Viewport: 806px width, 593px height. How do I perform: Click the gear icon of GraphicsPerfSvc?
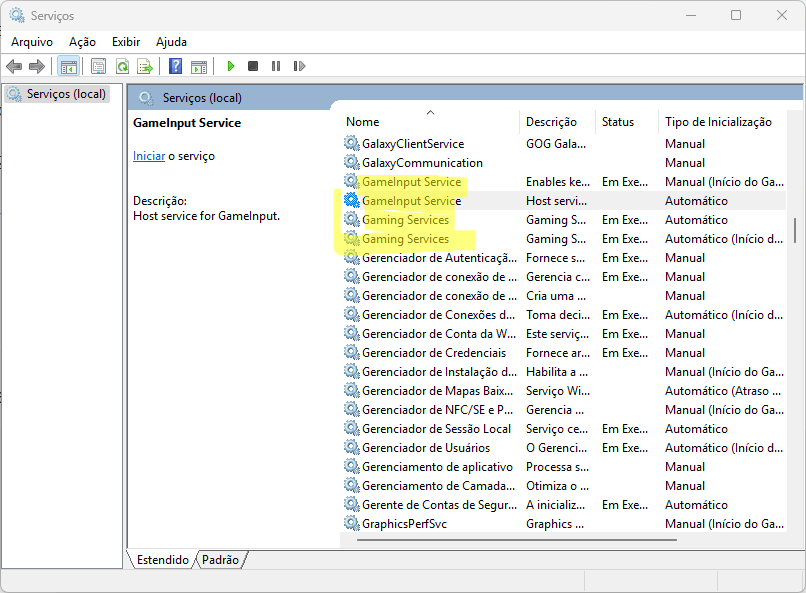pyautogui.click(x=352, y=524)
